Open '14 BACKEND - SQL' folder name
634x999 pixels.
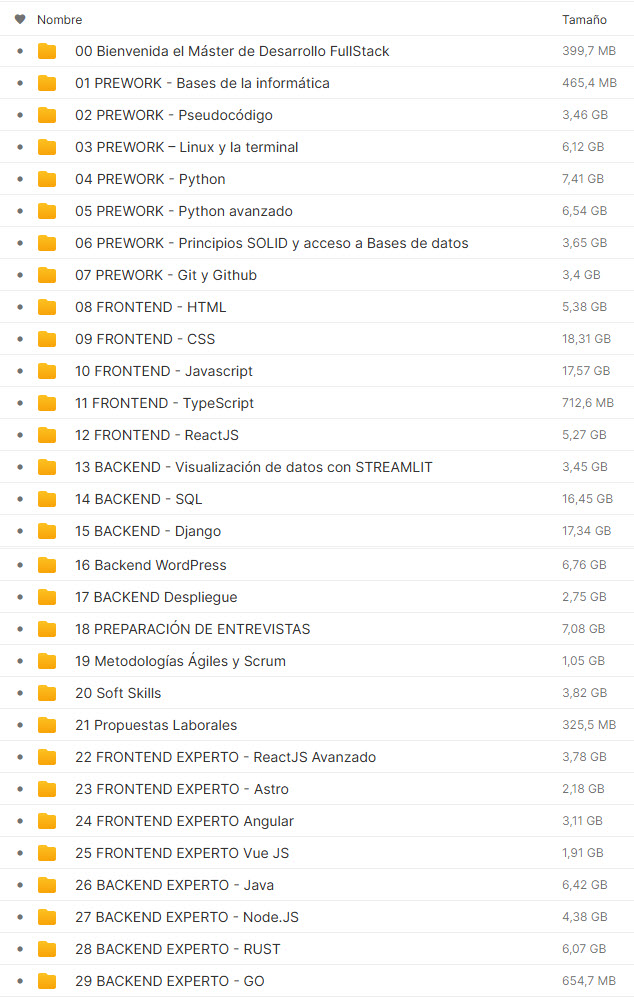point(138,499)
